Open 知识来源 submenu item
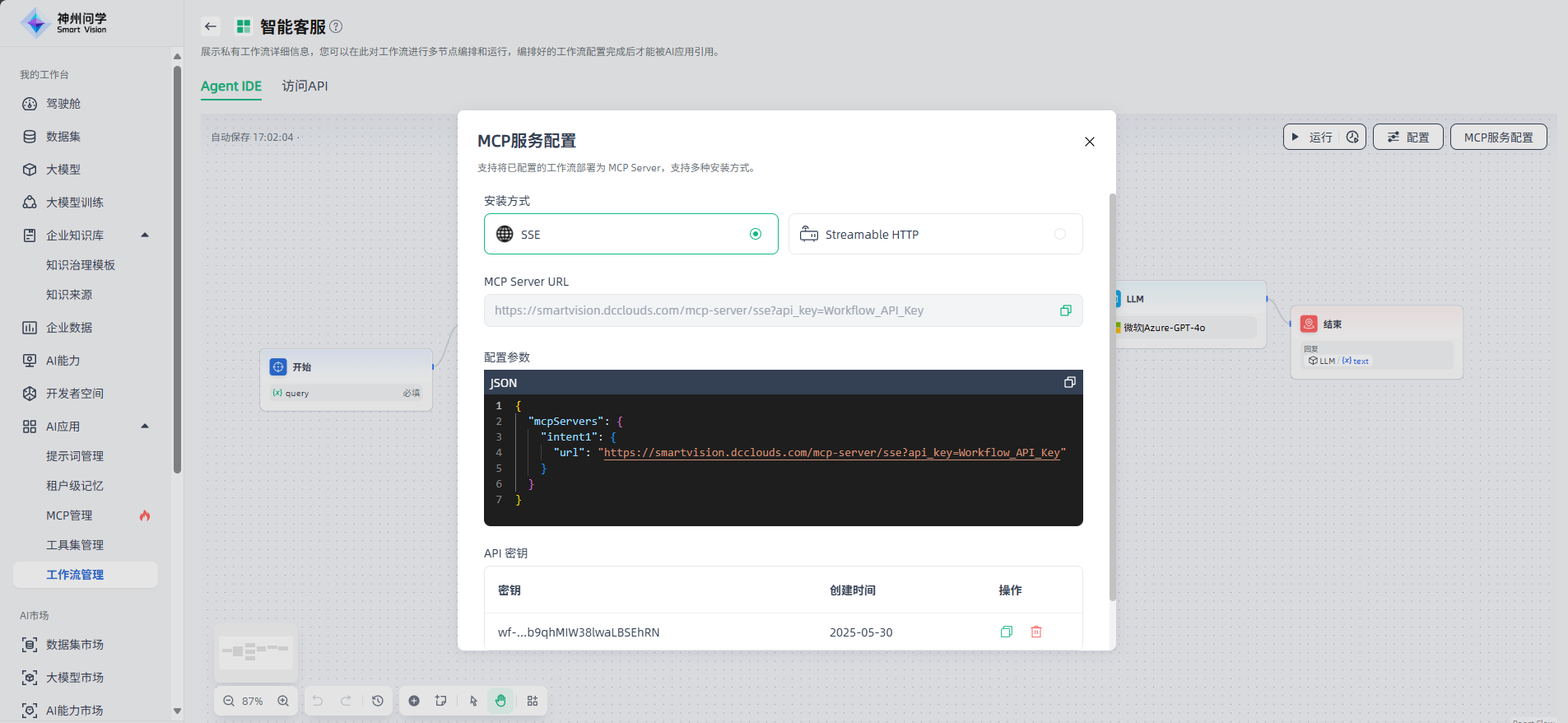The width and height of the screenshot is (1568, 723). [69, 295]
